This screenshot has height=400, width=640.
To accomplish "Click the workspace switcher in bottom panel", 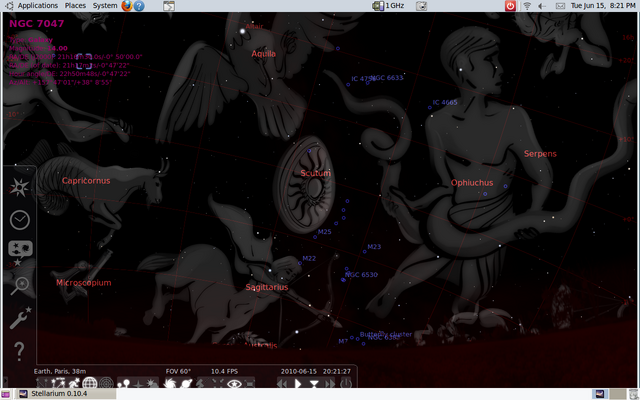I will pyautogui.click(x=610, y=394).
